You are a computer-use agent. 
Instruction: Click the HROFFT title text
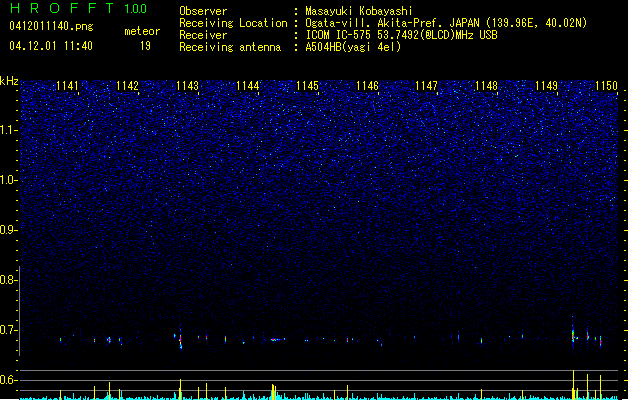click(62, 8)
